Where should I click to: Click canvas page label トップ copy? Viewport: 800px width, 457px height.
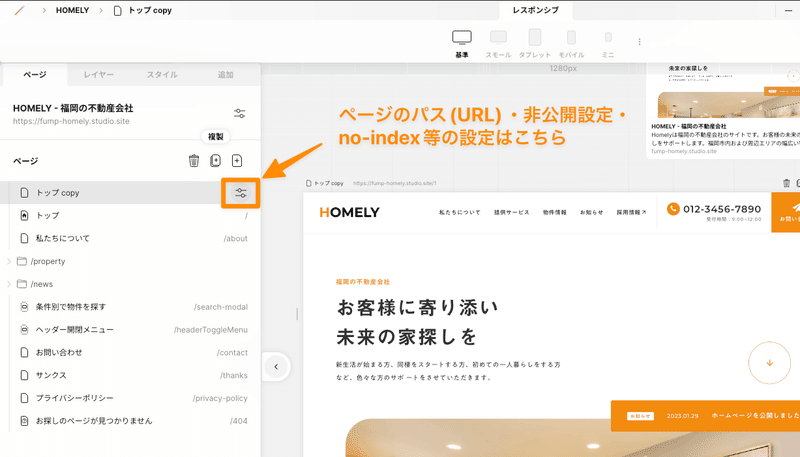(329, 183)
